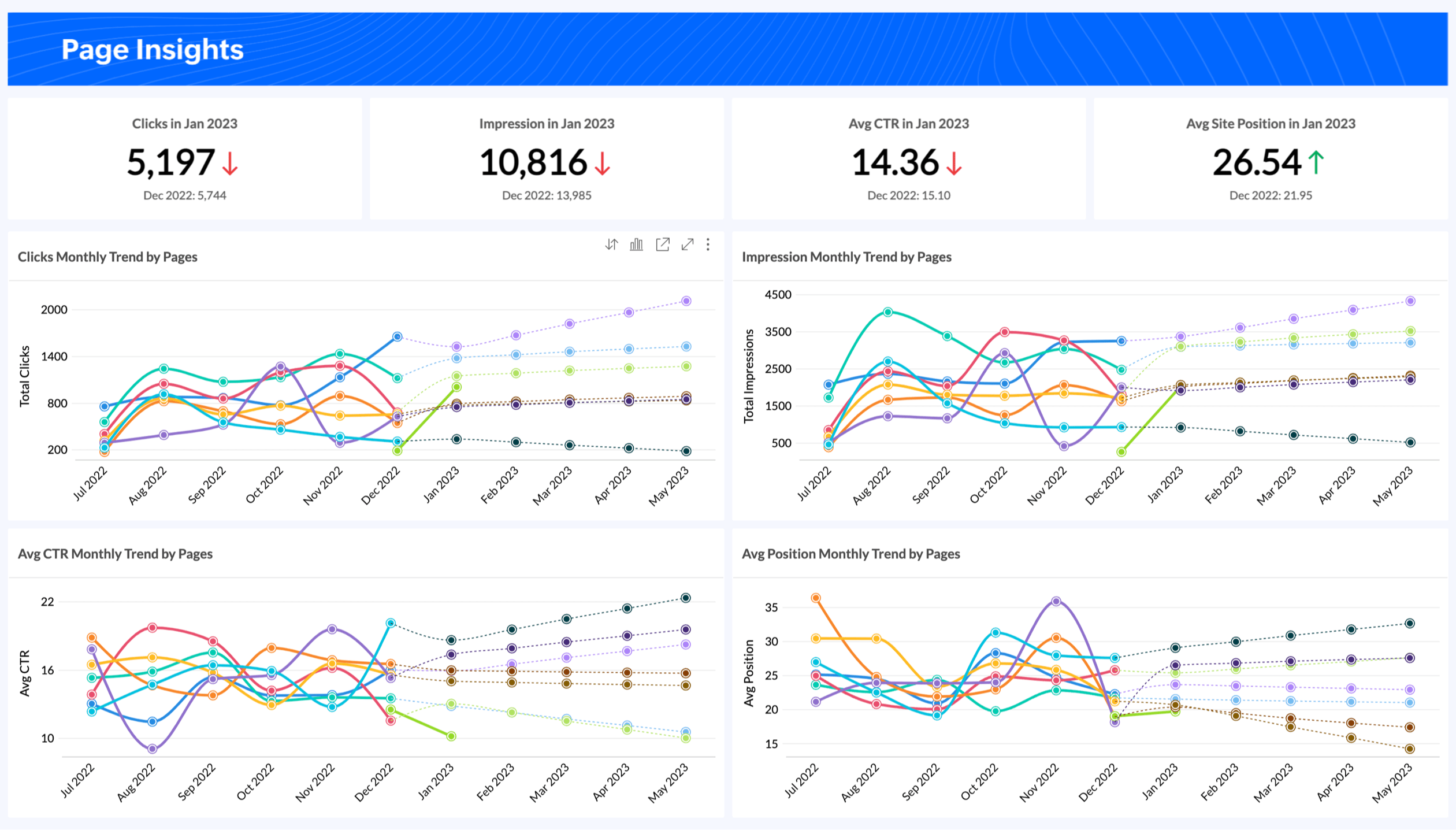Select the cyan Dec 2022 peak point in Avg CTR chart
The width and height of the screenshot is (1456, 830).
[391, 624]
